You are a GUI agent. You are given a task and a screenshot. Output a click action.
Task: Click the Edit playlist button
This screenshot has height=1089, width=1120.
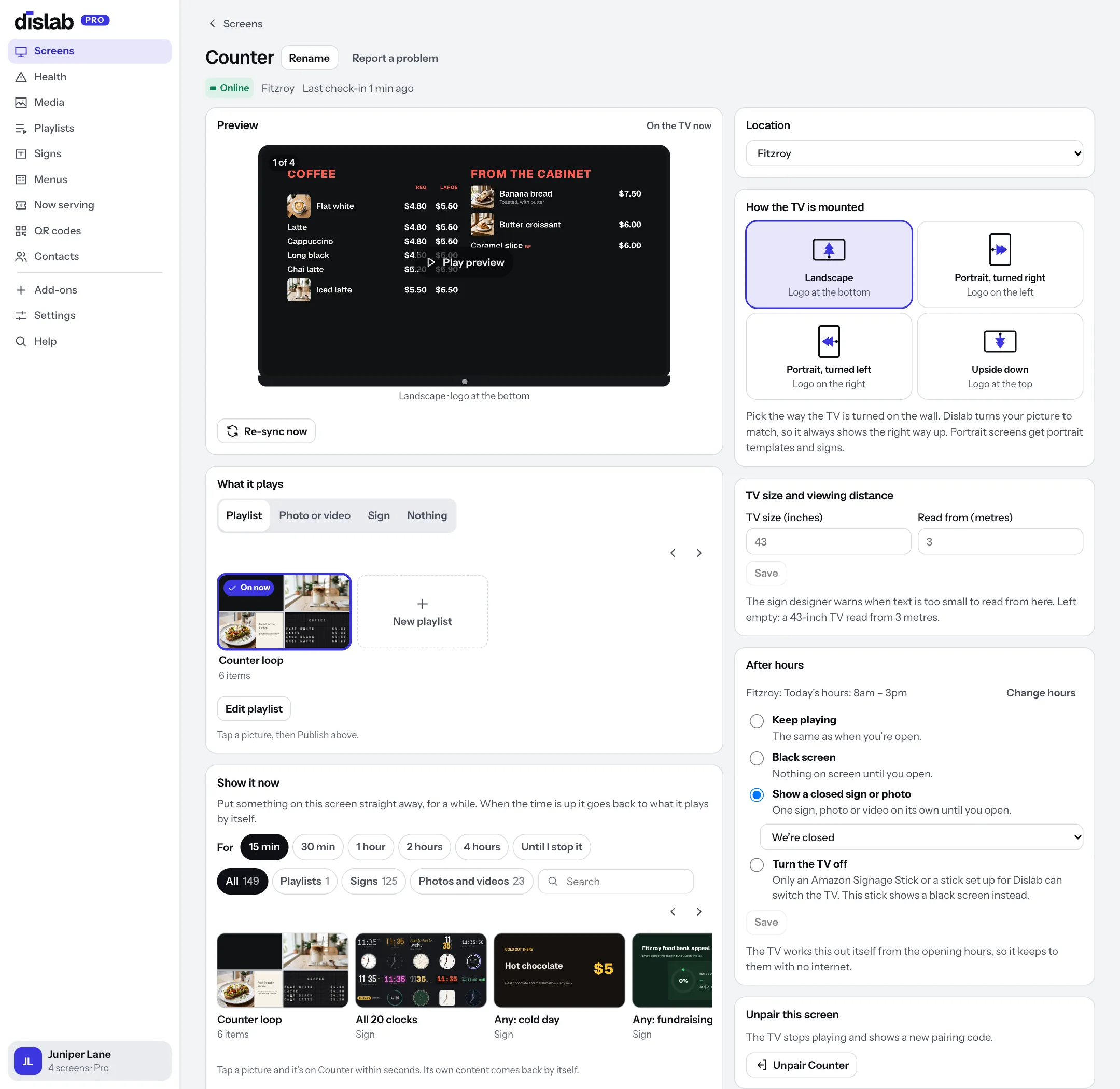(254, 709)
